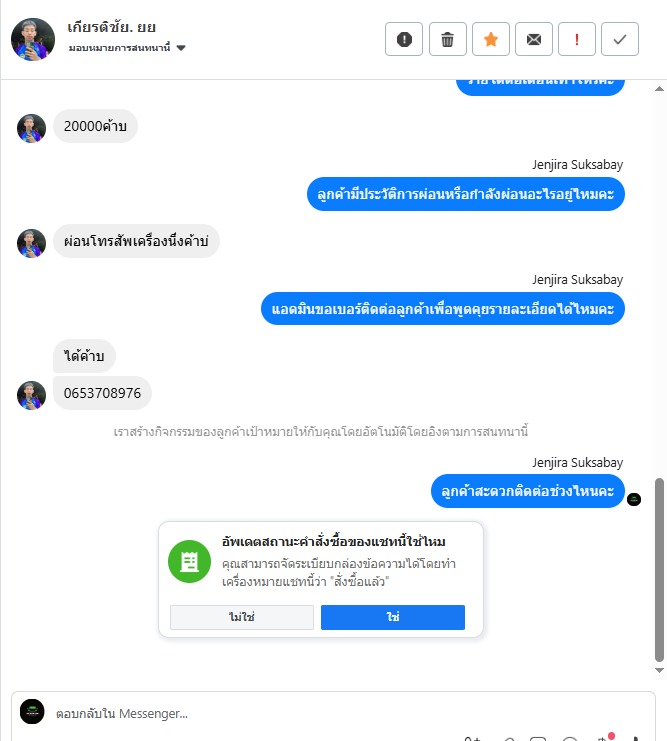This screenshot has height=741, width=667.
Task: Mark conversation as unread with the envelope icon
Action: tap(534, 39)
